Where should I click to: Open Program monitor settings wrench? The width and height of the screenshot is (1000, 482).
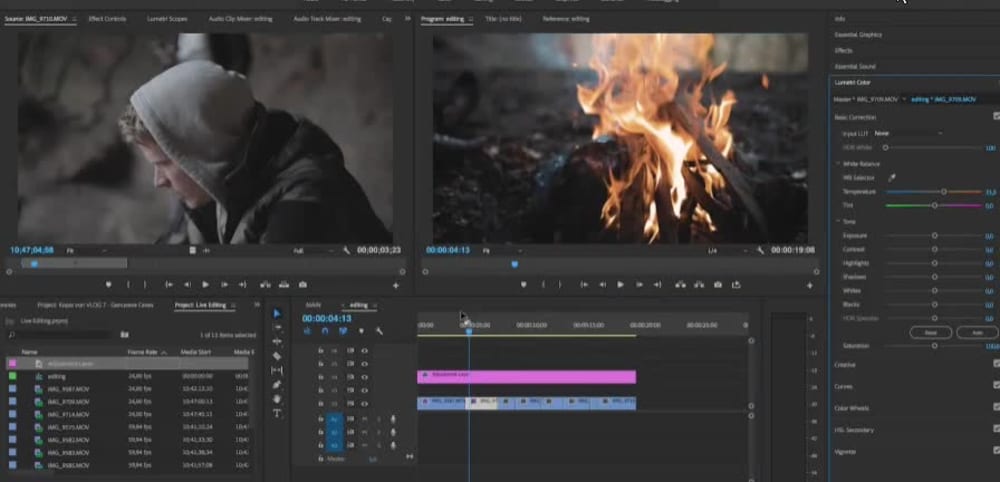click(760, 251)
